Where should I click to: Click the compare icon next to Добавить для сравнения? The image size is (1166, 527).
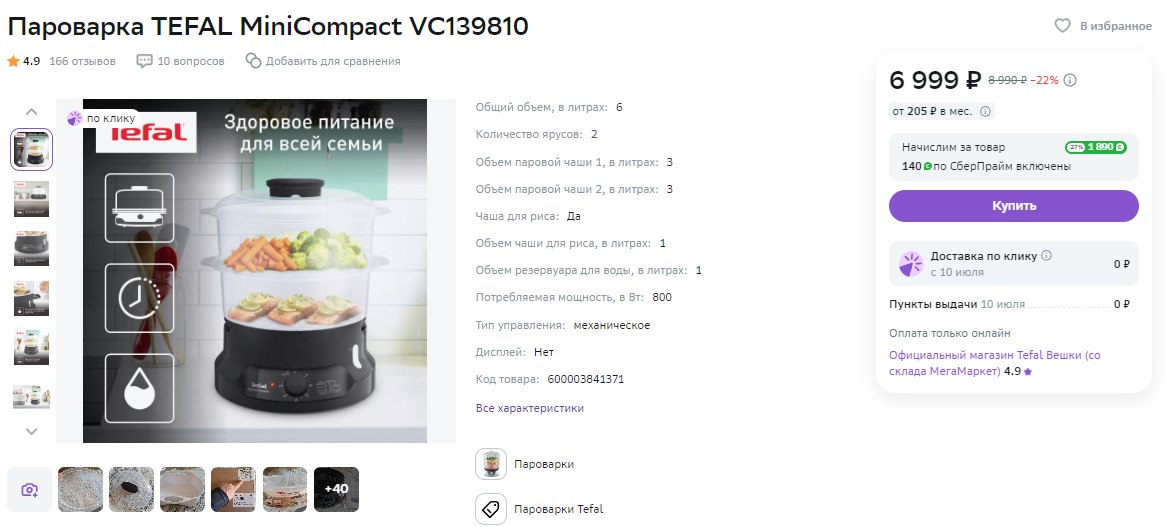click(254, 61)
